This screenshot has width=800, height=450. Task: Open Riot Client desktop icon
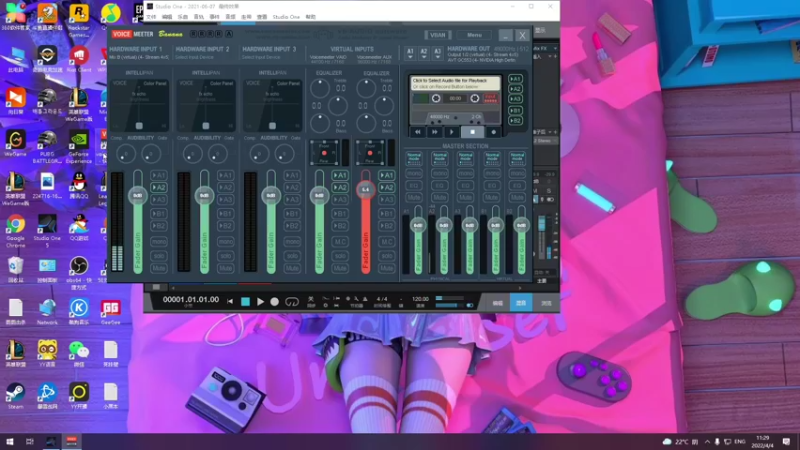[x=79, y=59]
